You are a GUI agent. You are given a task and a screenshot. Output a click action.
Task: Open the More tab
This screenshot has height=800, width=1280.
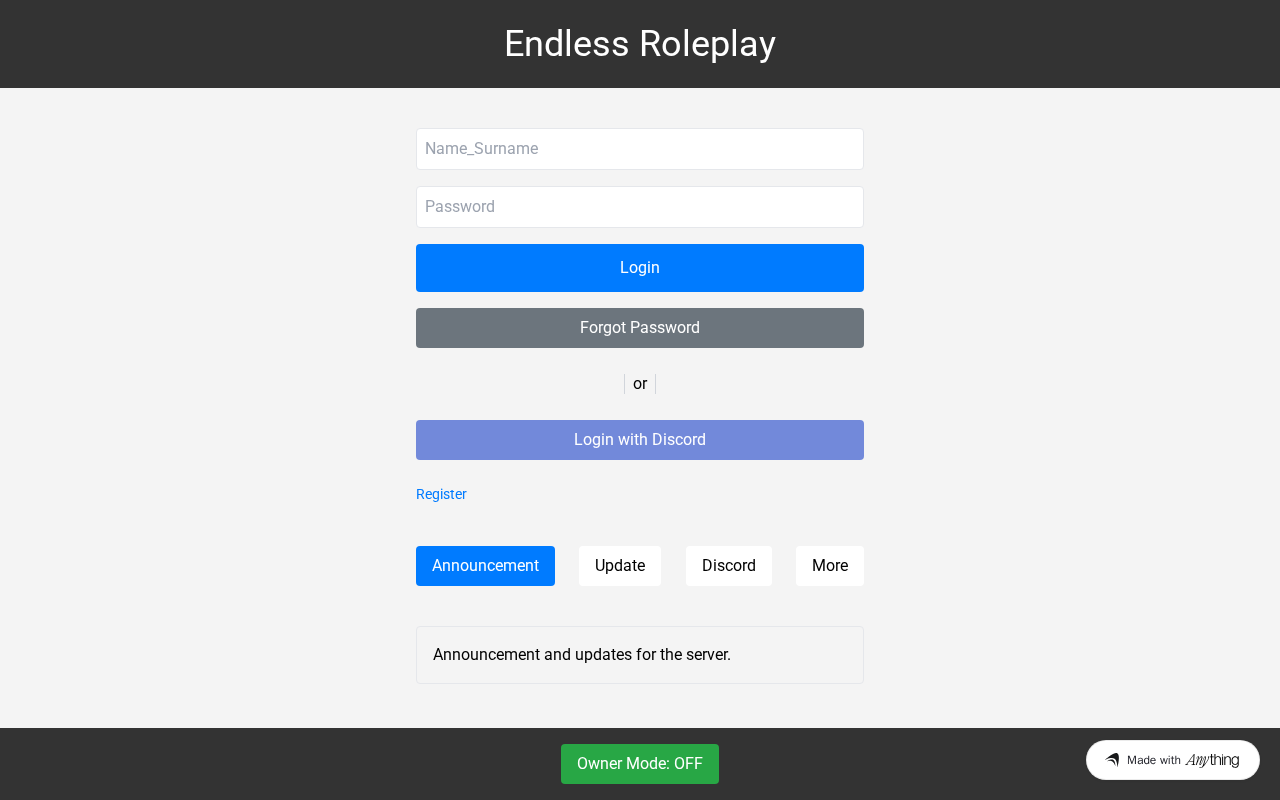(830, 566)
